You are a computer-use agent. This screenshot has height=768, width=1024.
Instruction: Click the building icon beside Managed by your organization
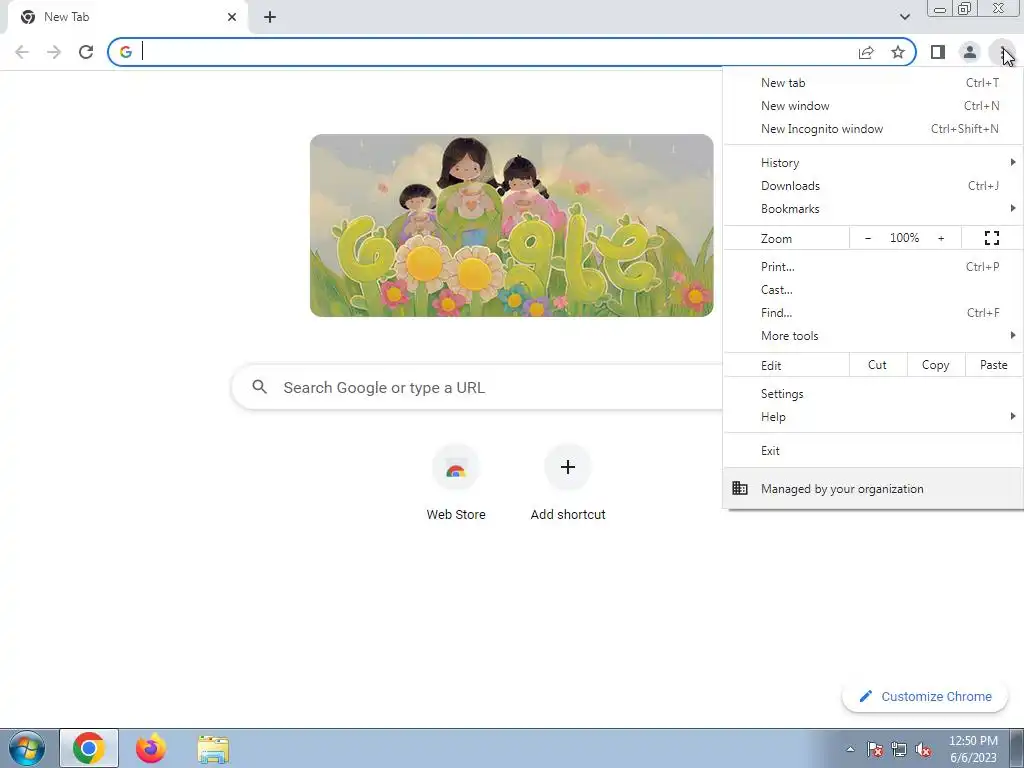[x=739, y=488]
